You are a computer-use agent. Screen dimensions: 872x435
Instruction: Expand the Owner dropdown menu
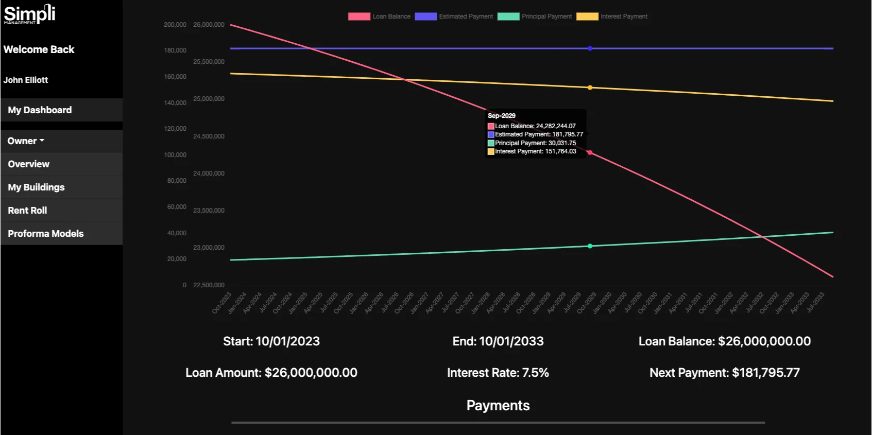click(x=26, y=141)
